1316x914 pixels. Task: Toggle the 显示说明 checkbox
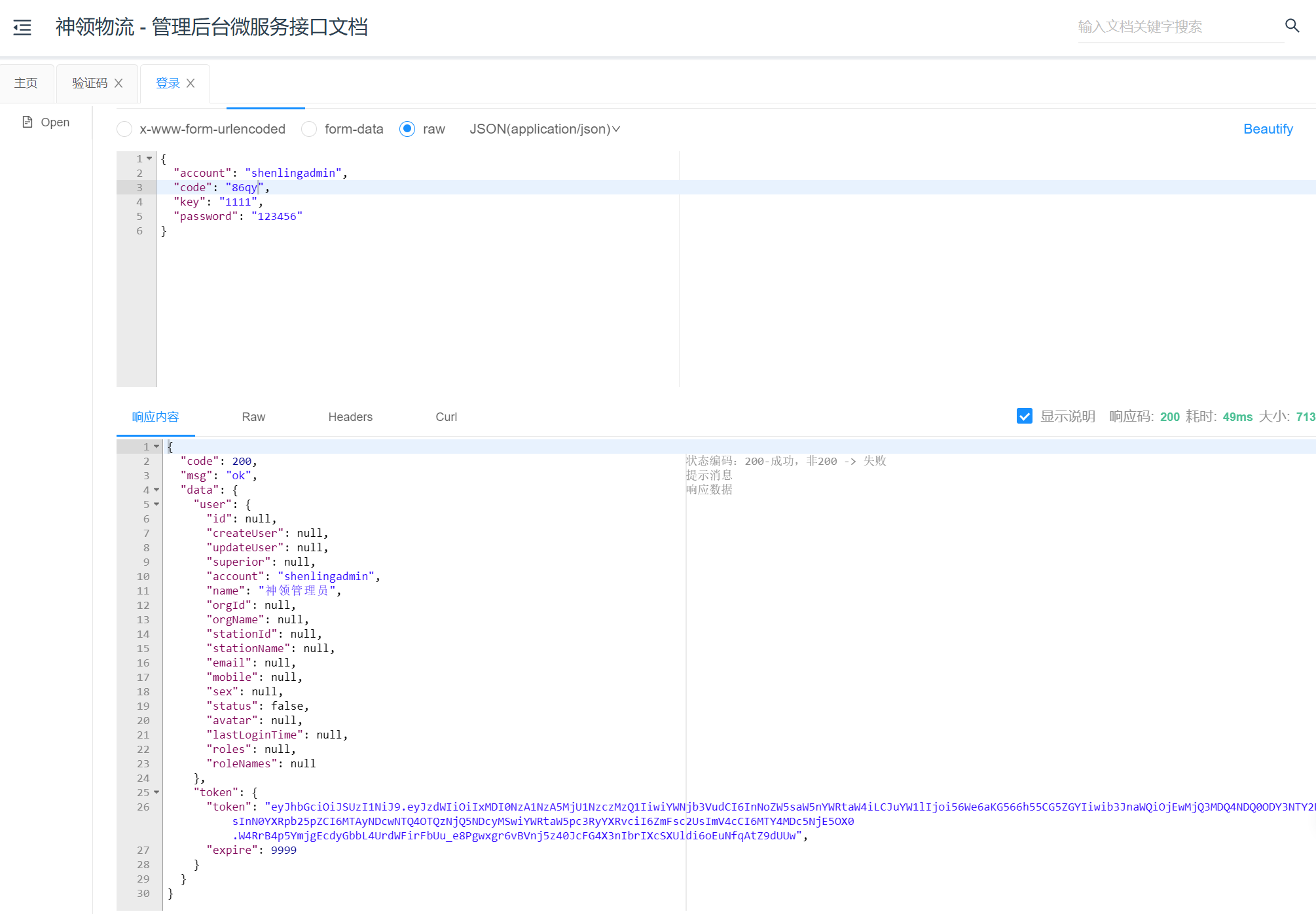(1025, 416)
